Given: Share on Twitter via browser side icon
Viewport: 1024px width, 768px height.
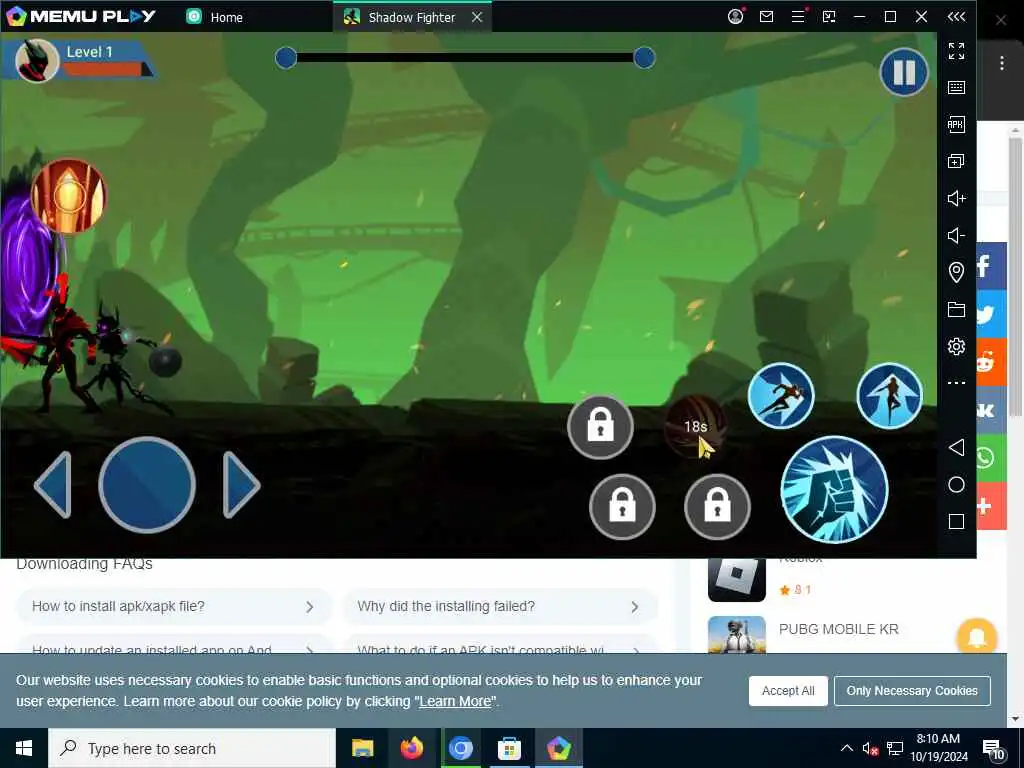Looking at the screenshot, I should (991, 314).
